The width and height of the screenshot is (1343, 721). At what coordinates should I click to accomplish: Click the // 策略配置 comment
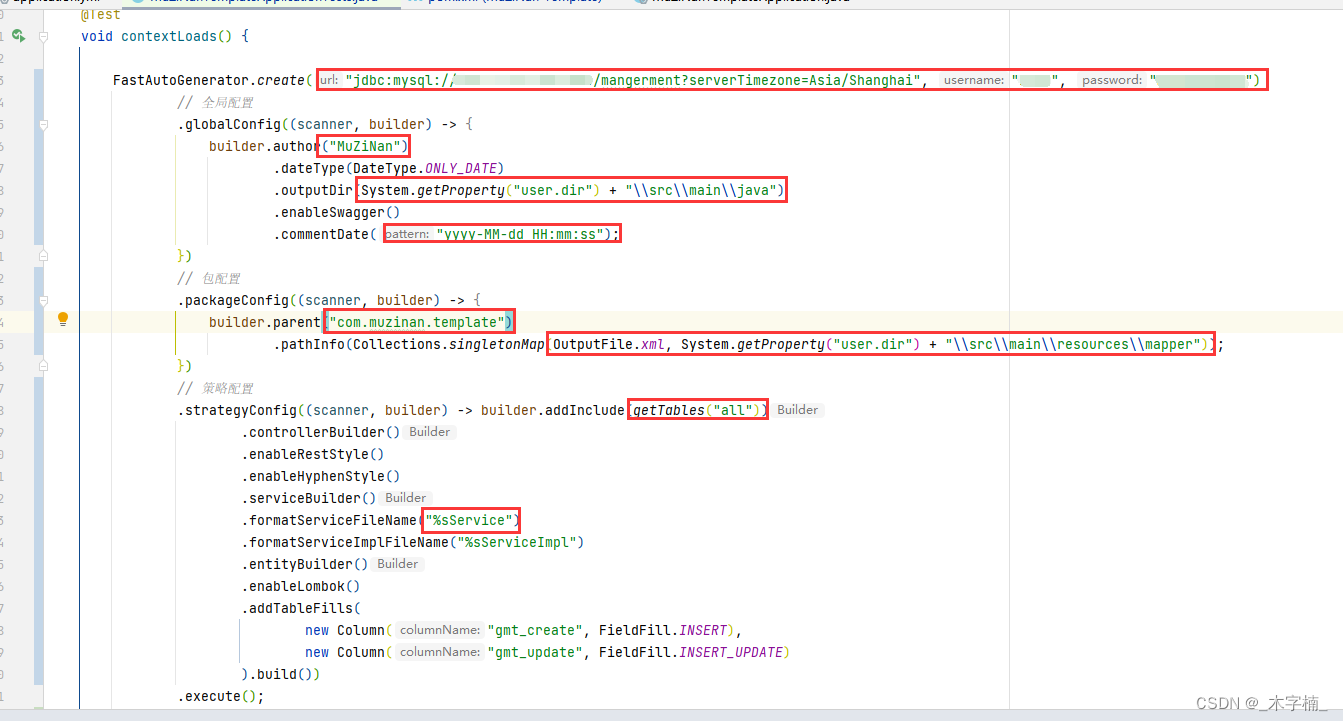click(215, 388)
